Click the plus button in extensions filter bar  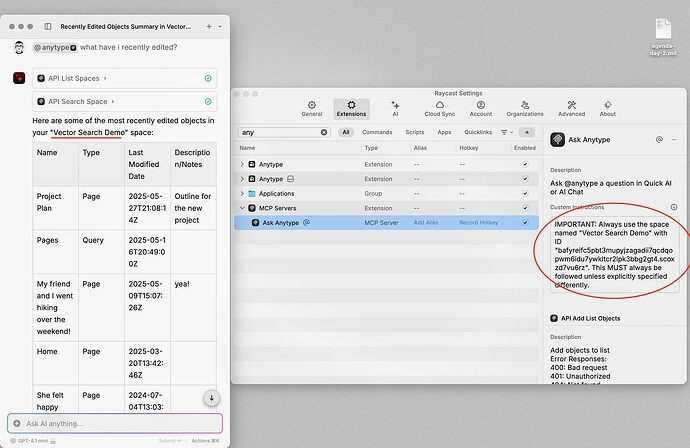click(527, 132)
